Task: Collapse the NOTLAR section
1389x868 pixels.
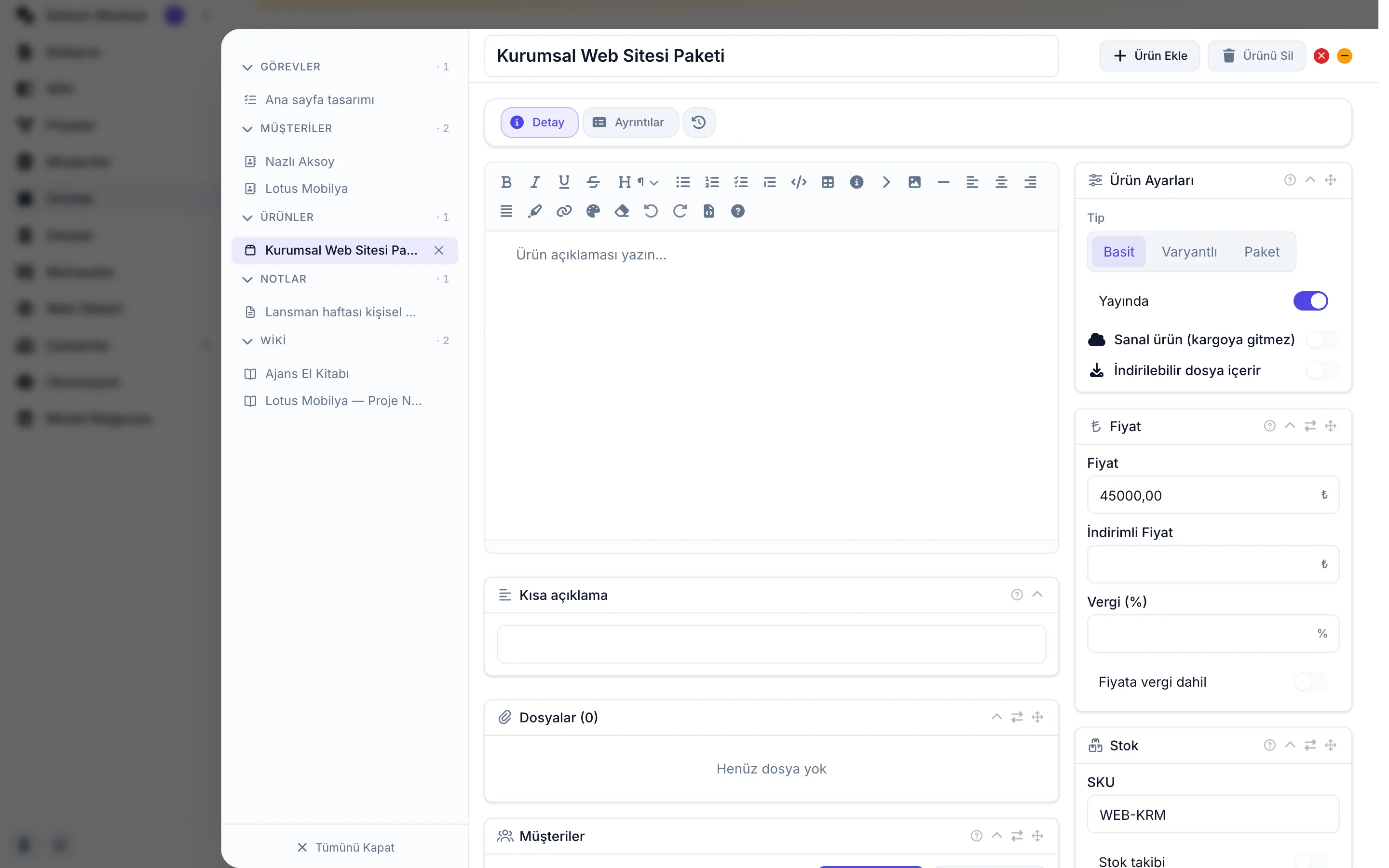Action: pos(247,279)
